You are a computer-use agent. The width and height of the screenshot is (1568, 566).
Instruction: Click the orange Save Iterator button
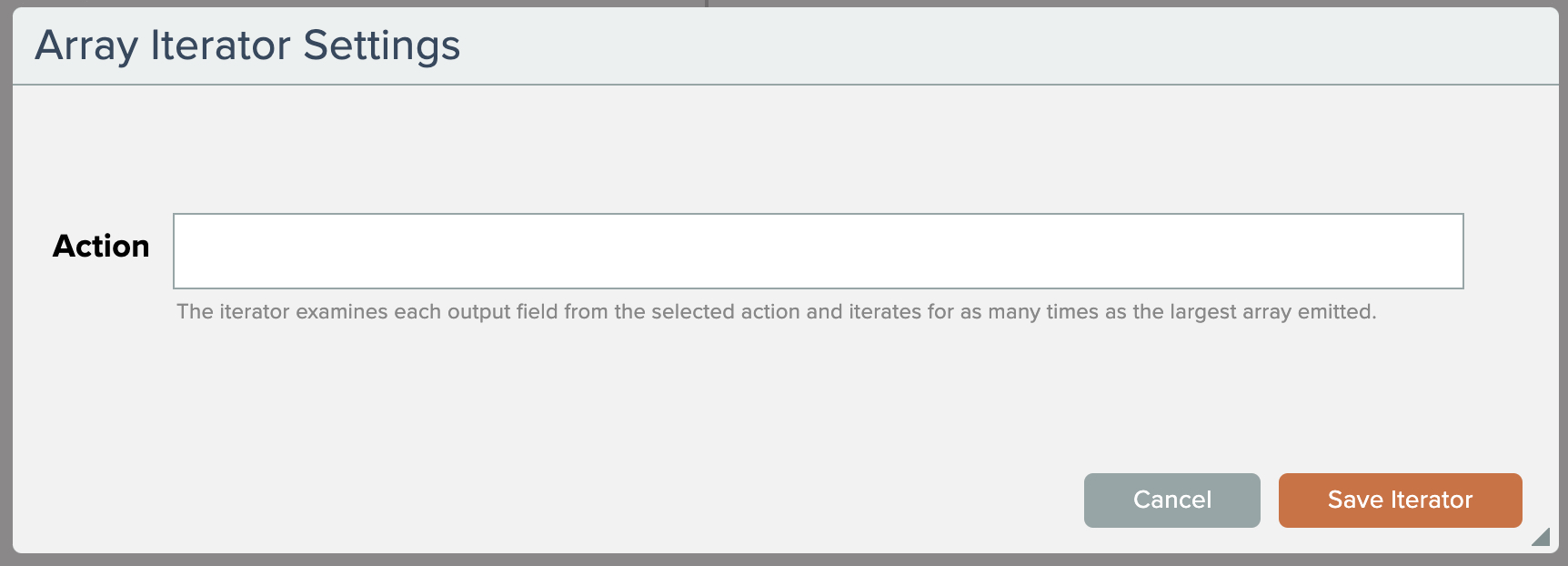pyautogui.click(x=1400, y=500)
